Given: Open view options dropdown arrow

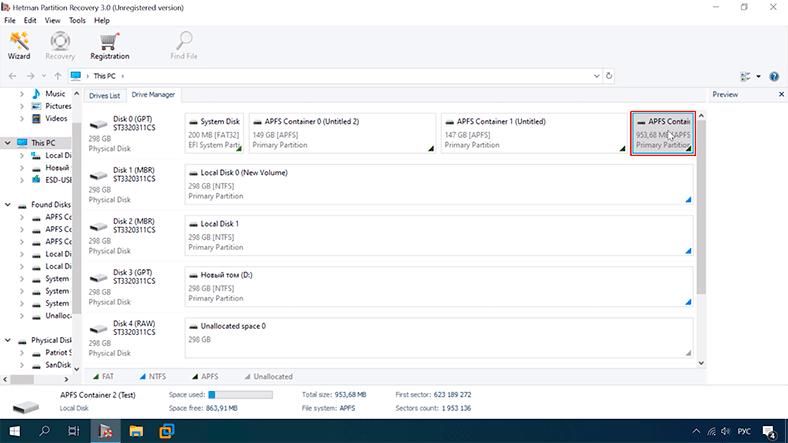Looking at the screenshot, I should (x=758, y=76).
